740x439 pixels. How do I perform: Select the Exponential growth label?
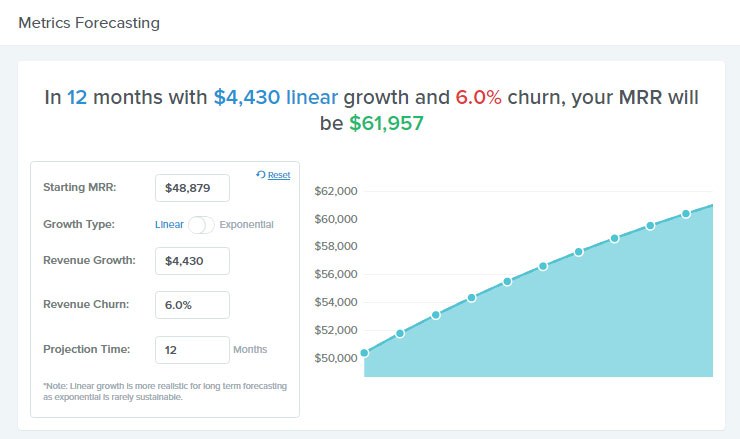246,225
